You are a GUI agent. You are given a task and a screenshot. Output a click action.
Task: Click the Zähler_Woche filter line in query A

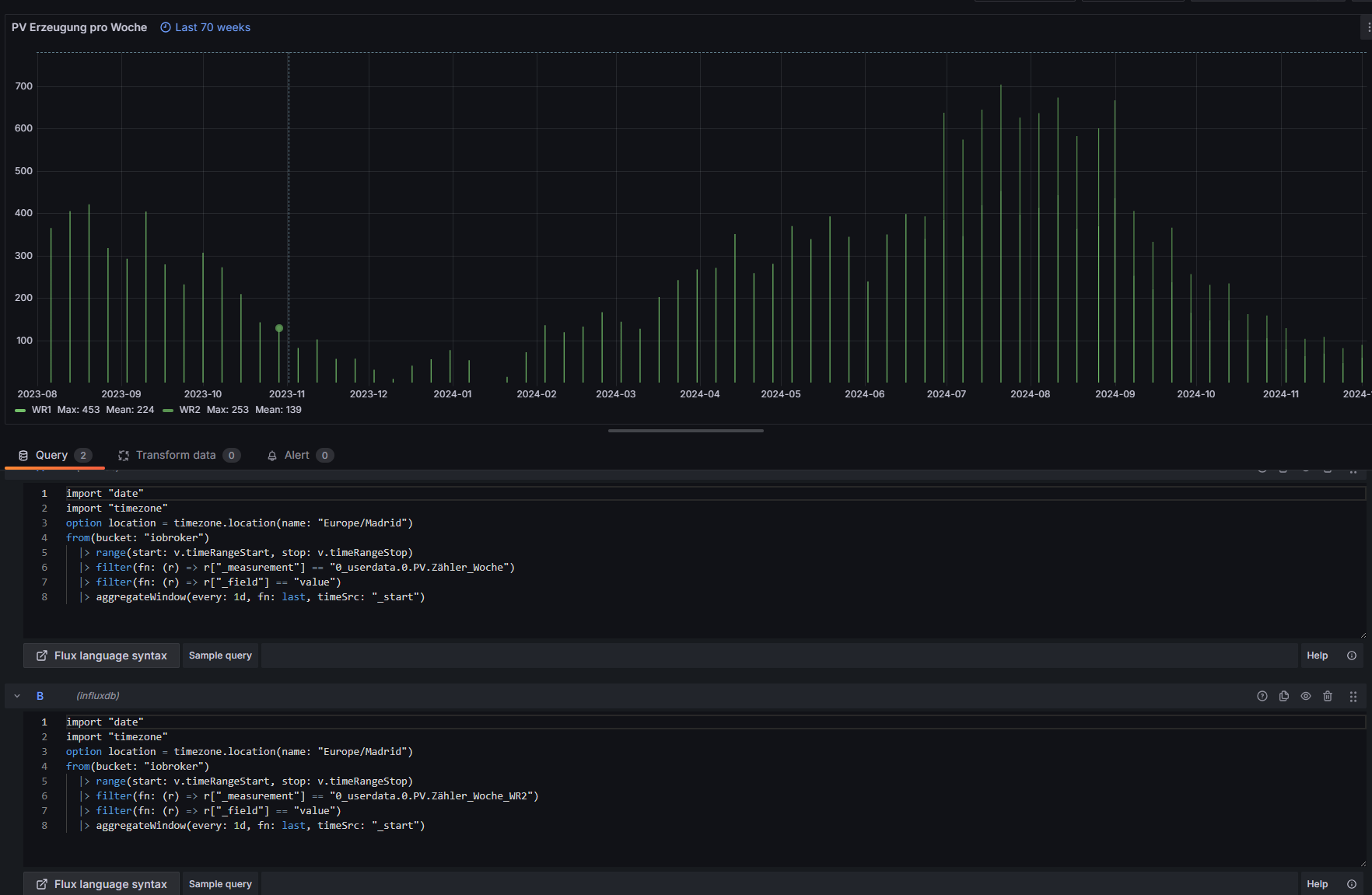[297, 568]
